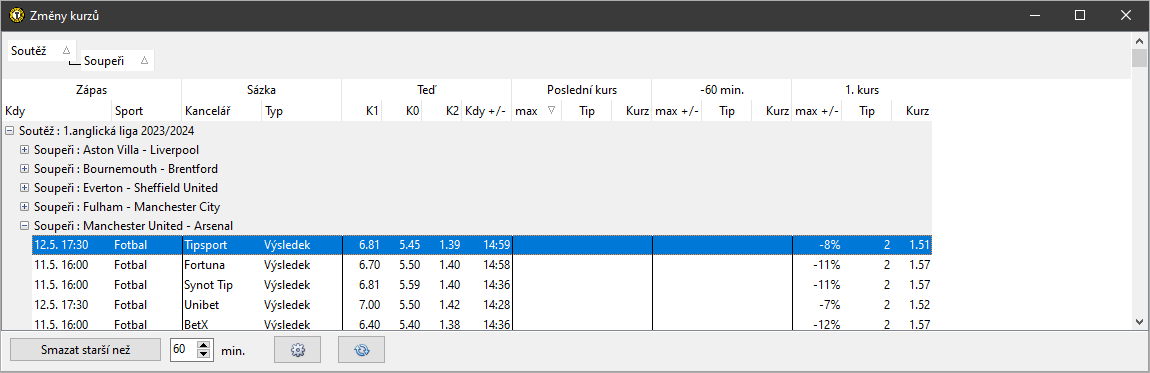1150x373 pixels.
Task: Click the Sport column header
Action: (147, 111)
